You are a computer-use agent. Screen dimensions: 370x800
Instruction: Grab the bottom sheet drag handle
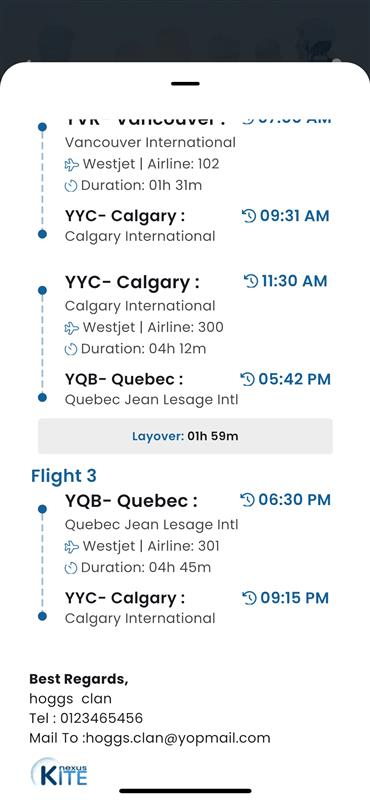click(185, 83)
